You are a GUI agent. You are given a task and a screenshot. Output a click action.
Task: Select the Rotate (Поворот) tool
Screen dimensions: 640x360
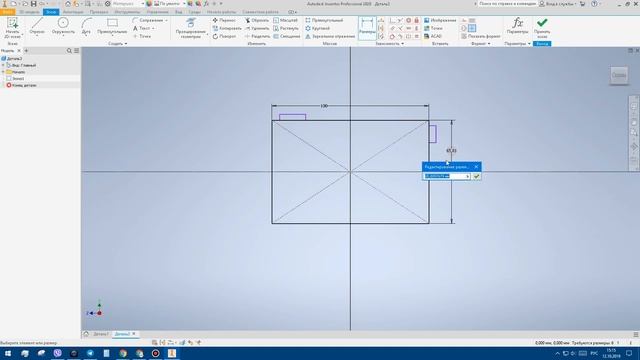(x=224, y=36)
